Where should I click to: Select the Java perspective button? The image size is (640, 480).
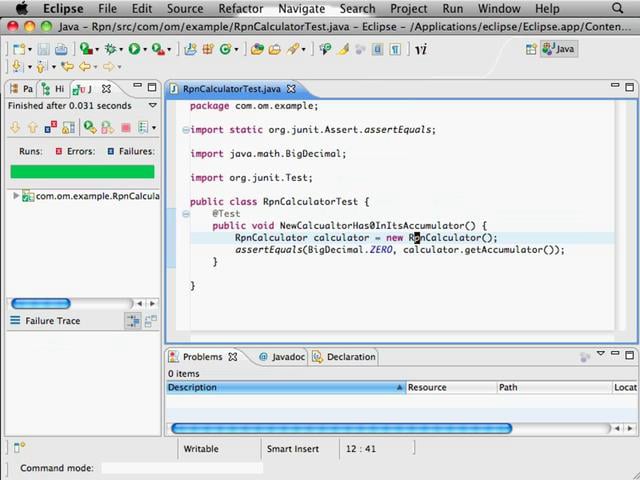pos(559,49)
